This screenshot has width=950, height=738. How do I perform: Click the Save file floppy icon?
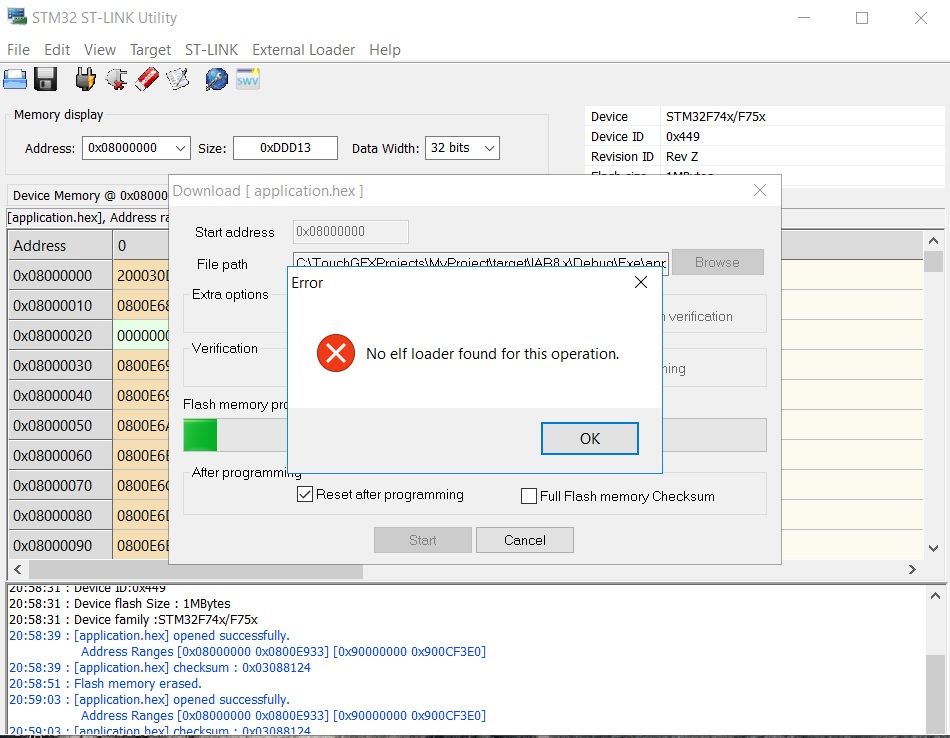(x=45, y=79)
